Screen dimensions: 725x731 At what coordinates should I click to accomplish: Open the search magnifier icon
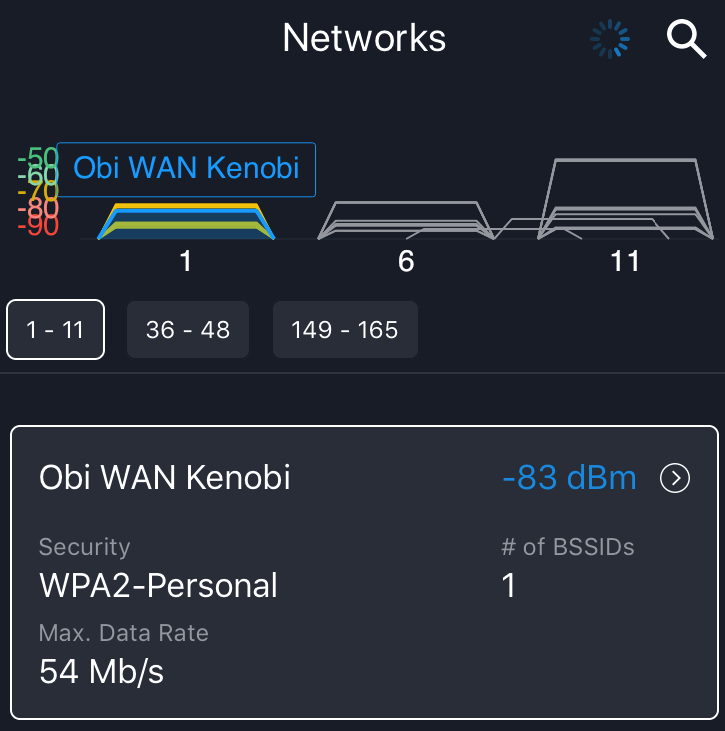click(x=686, y=39)
